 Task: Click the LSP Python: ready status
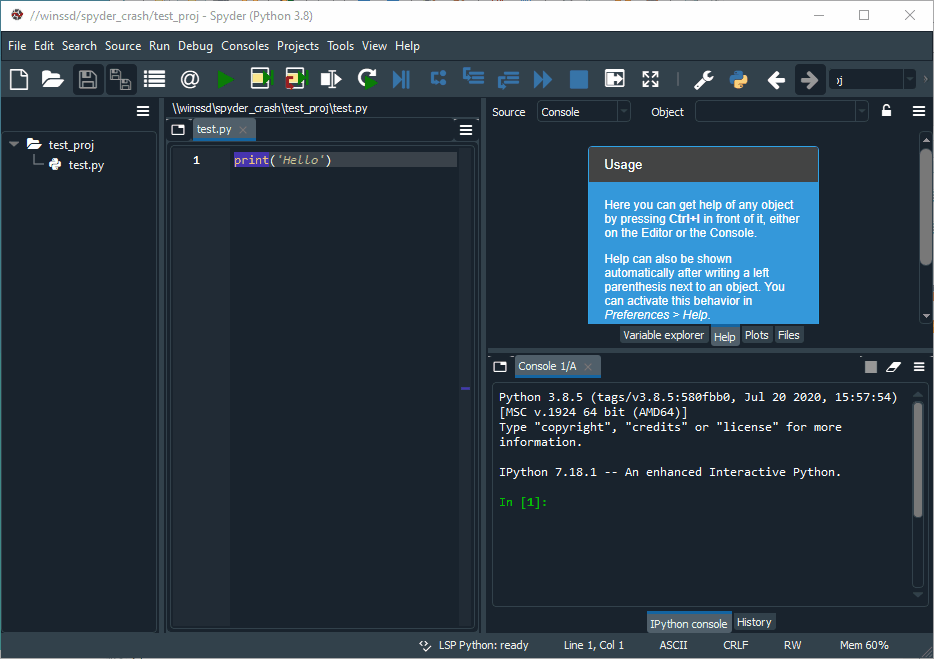pos(474,645)
